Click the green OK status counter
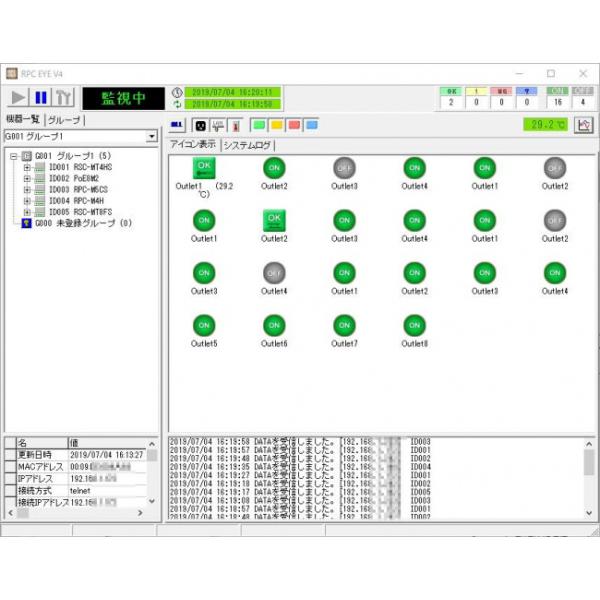Screen dimensions: 600x600 451,98
